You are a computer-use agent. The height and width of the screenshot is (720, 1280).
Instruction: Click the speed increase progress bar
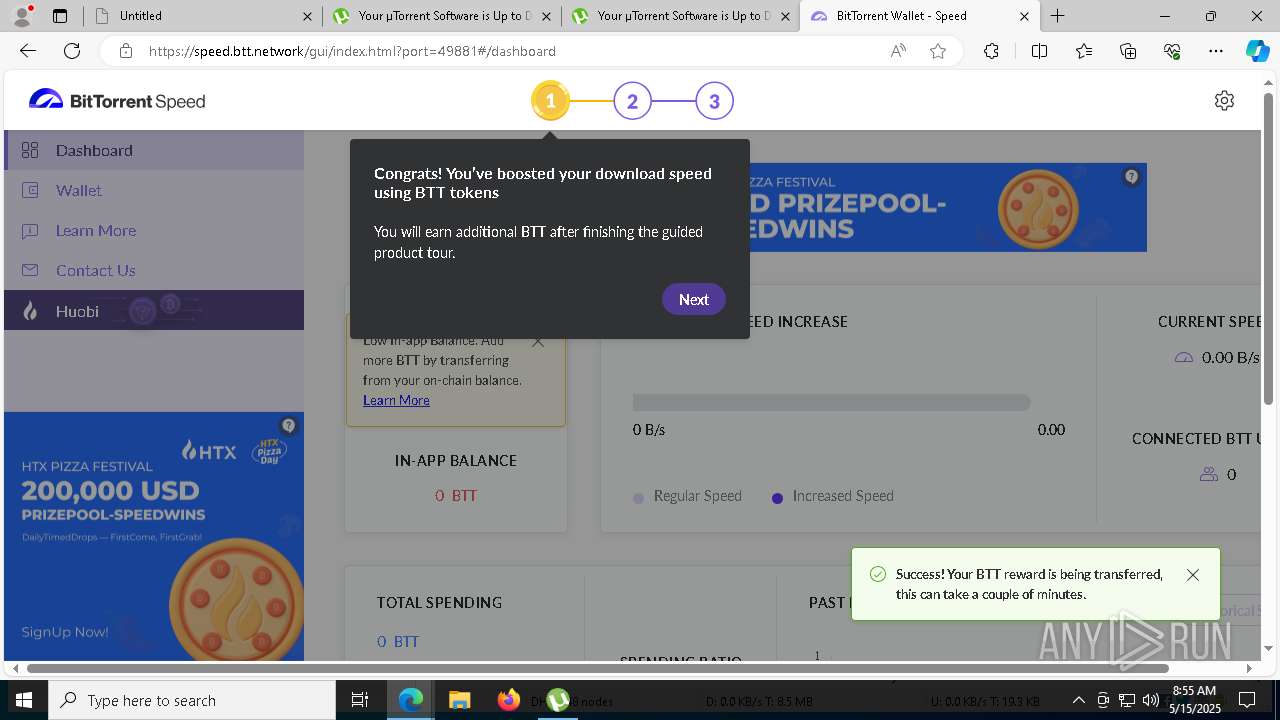831,402
